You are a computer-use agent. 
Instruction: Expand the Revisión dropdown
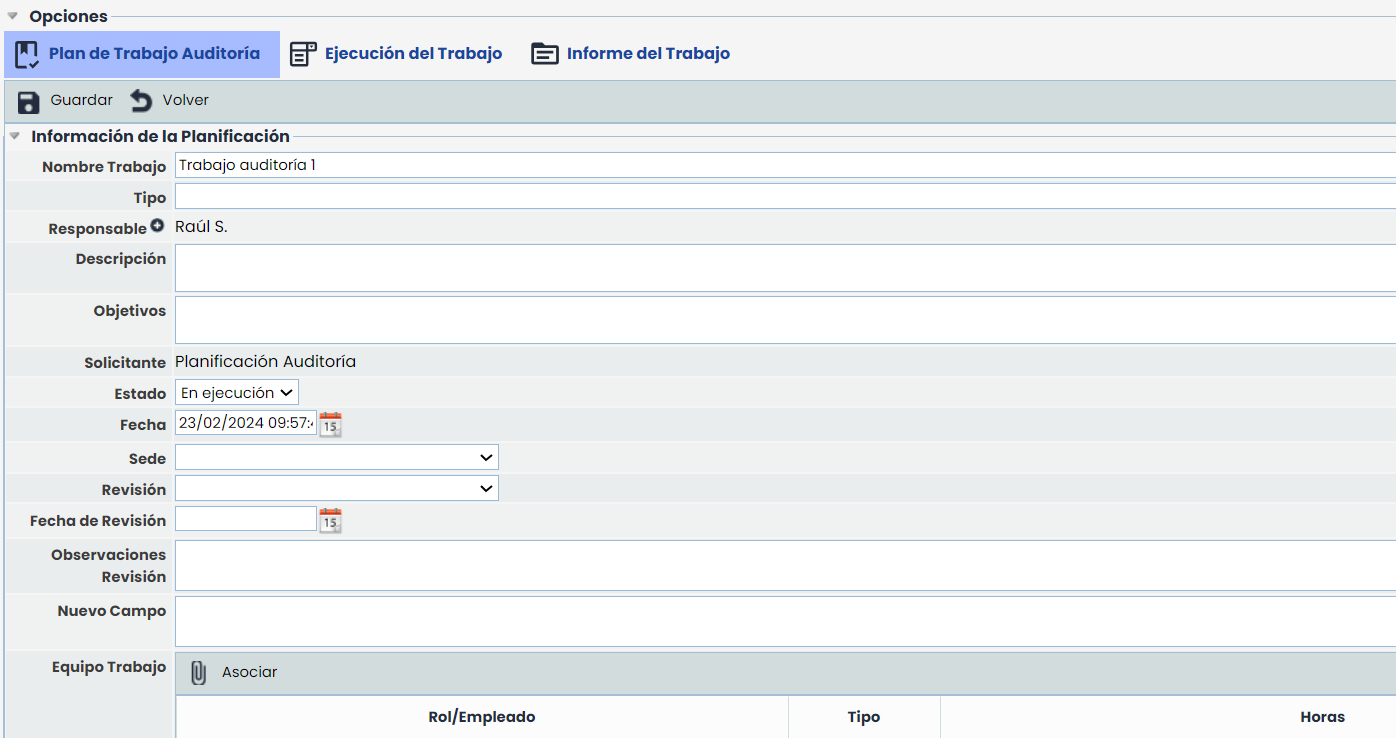pyautogui.click(x=336, y=489)
